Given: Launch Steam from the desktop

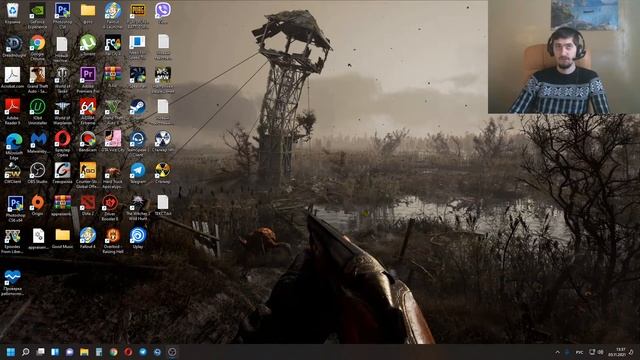Looking at the screenshot, I should click(x=138, y=110).
